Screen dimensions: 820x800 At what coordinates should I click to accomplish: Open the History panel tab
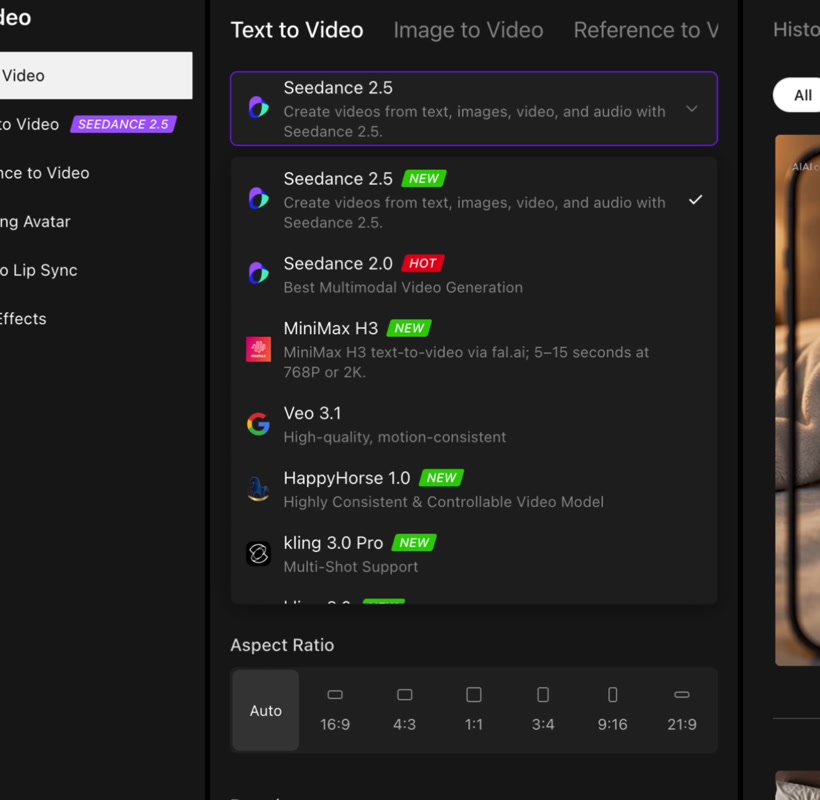click(796, 29)
